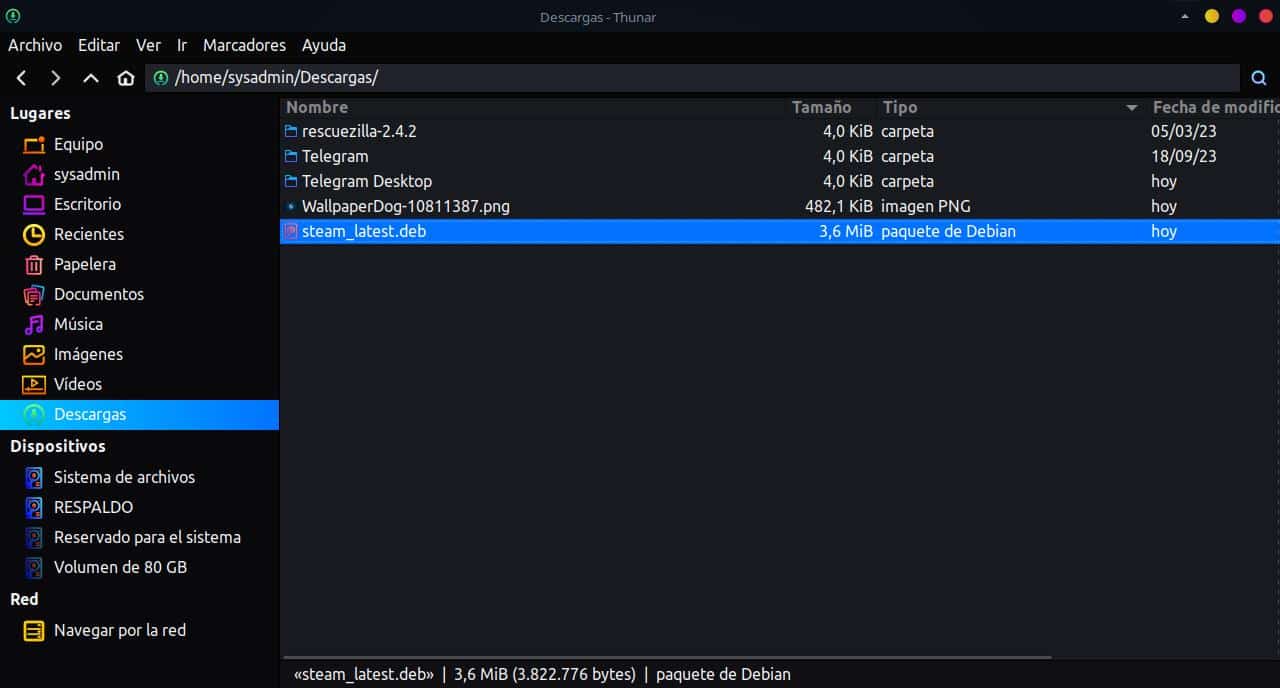Select the Equipo label in sidebar
Screen dimensions: 1280x688
pyautogui.click(x=78, y=144)
